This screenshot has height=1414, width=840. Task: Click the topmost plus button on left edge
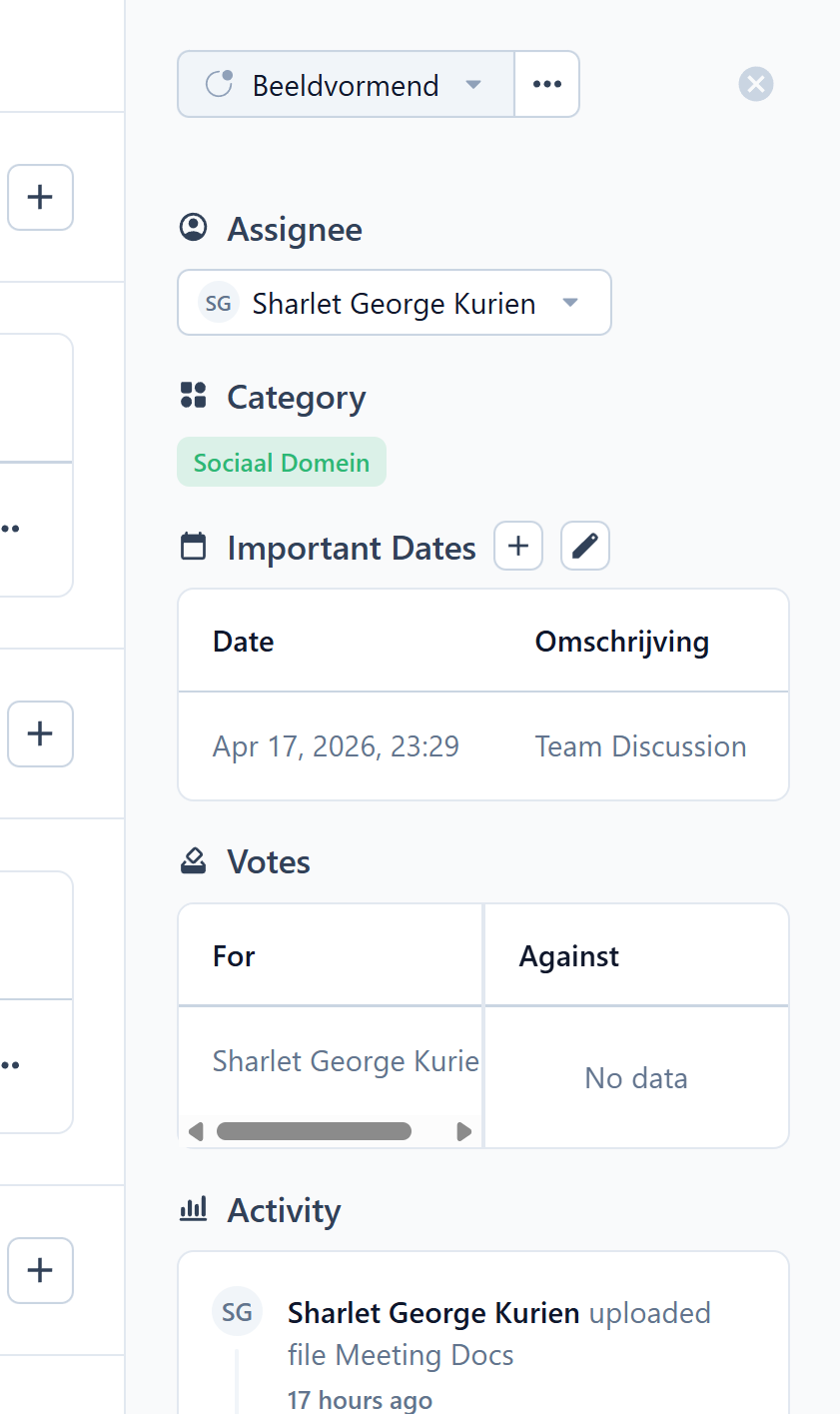pos(40,197)
